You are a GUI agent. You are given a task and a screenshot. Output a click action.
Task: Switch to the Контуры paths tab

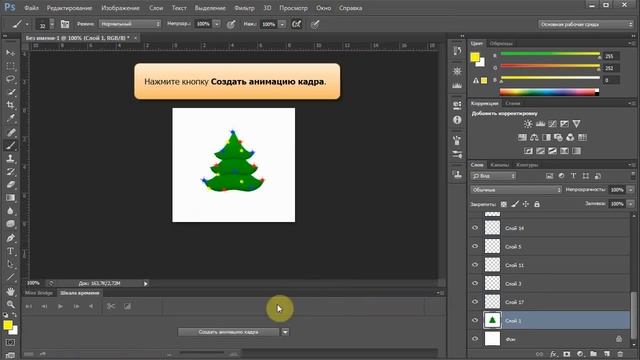527,165
